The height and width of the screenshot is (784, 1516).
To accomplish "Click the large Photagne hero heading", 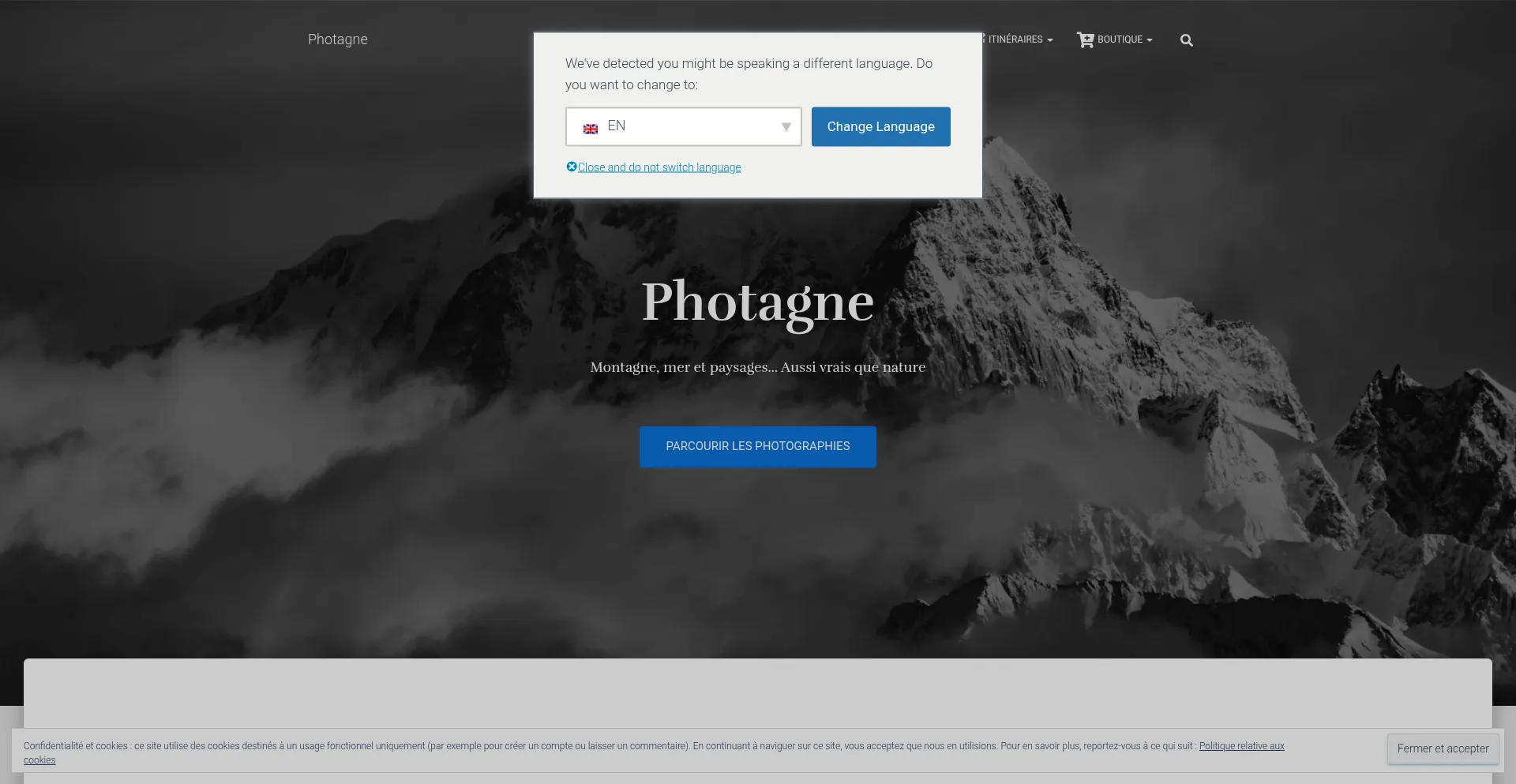I will coord(757,302).
